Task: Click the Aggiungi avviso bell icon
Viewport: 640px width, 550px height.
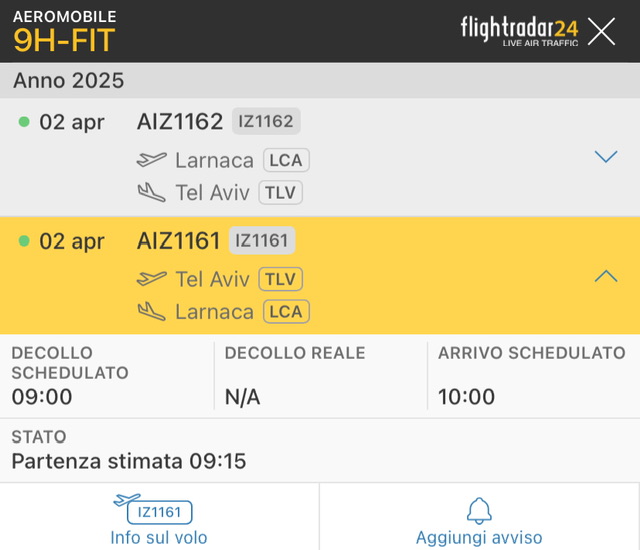Action: (479, 511)
